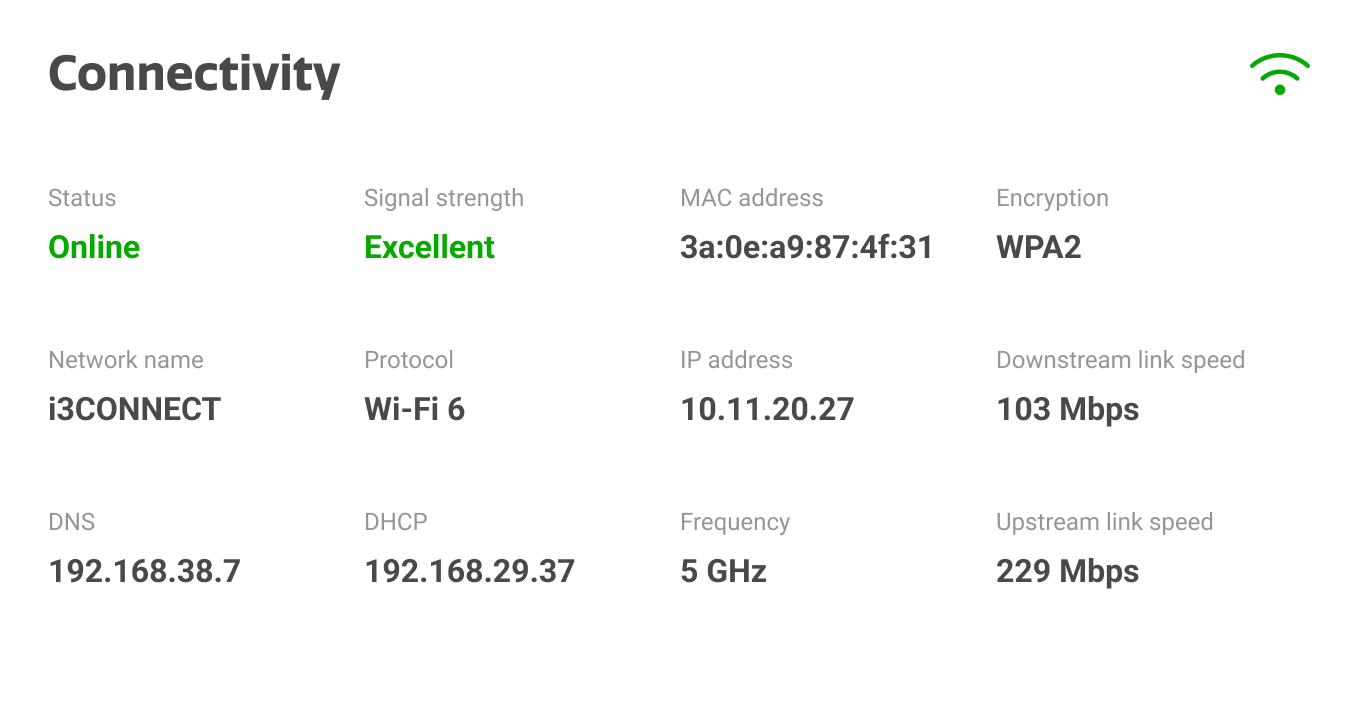Screen dimensions: 1360x712
Task: Click the Connectivity heading
Action: (194, 74)
